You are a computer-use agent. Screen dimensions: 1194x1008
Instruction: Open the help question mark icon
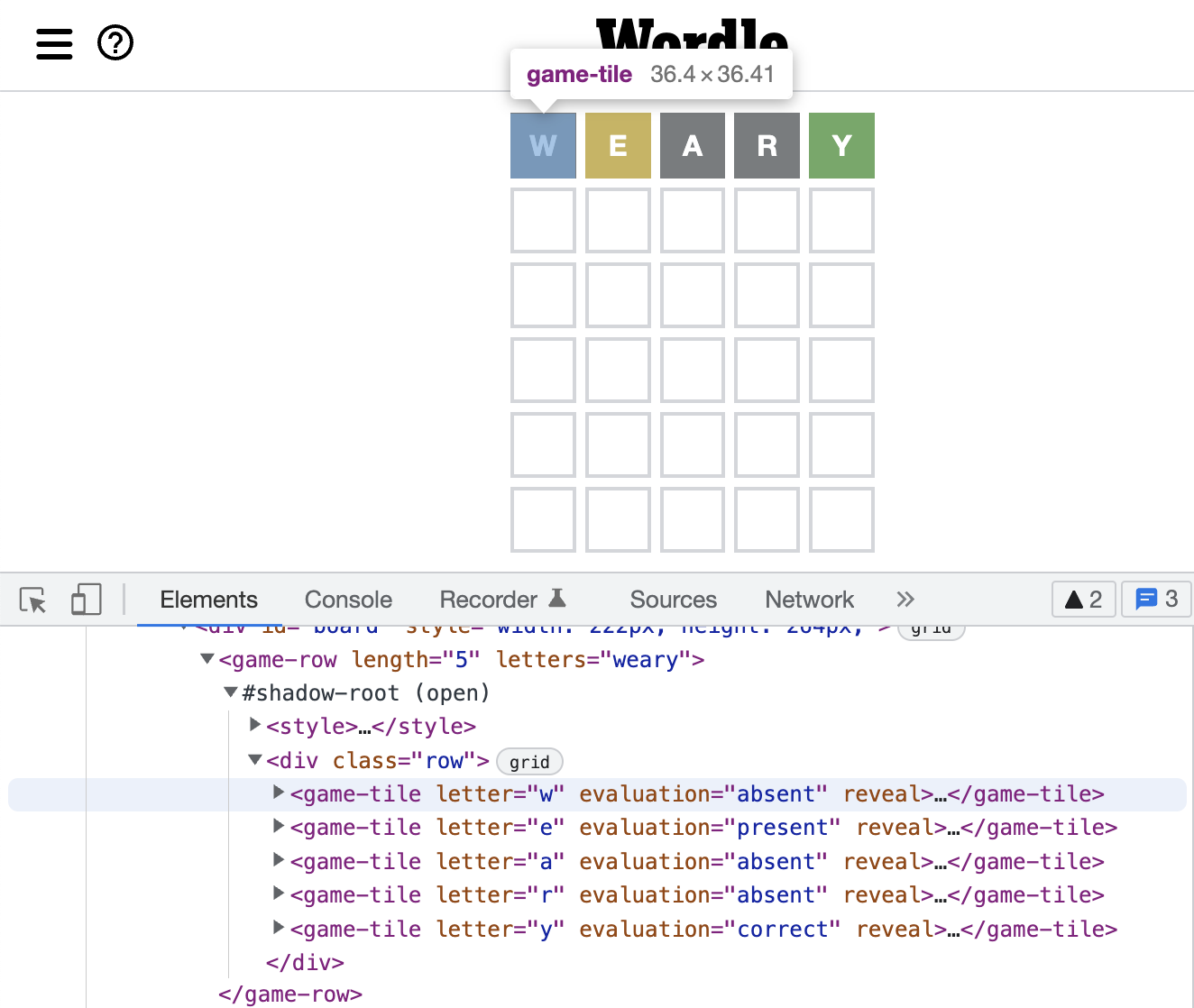point(115,42)
